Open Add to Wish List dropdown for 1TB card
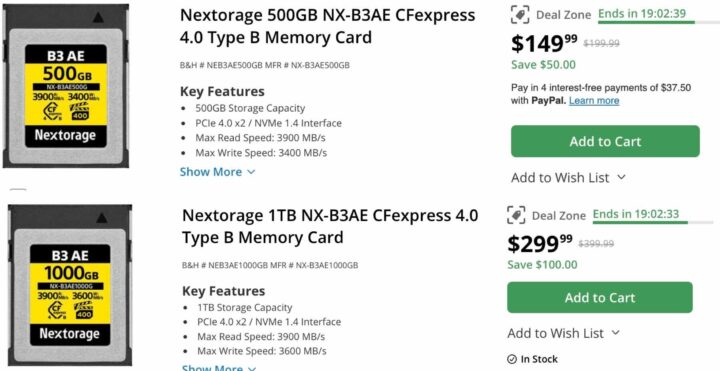This screenshot has height=371, width=720. pos(564,333)
